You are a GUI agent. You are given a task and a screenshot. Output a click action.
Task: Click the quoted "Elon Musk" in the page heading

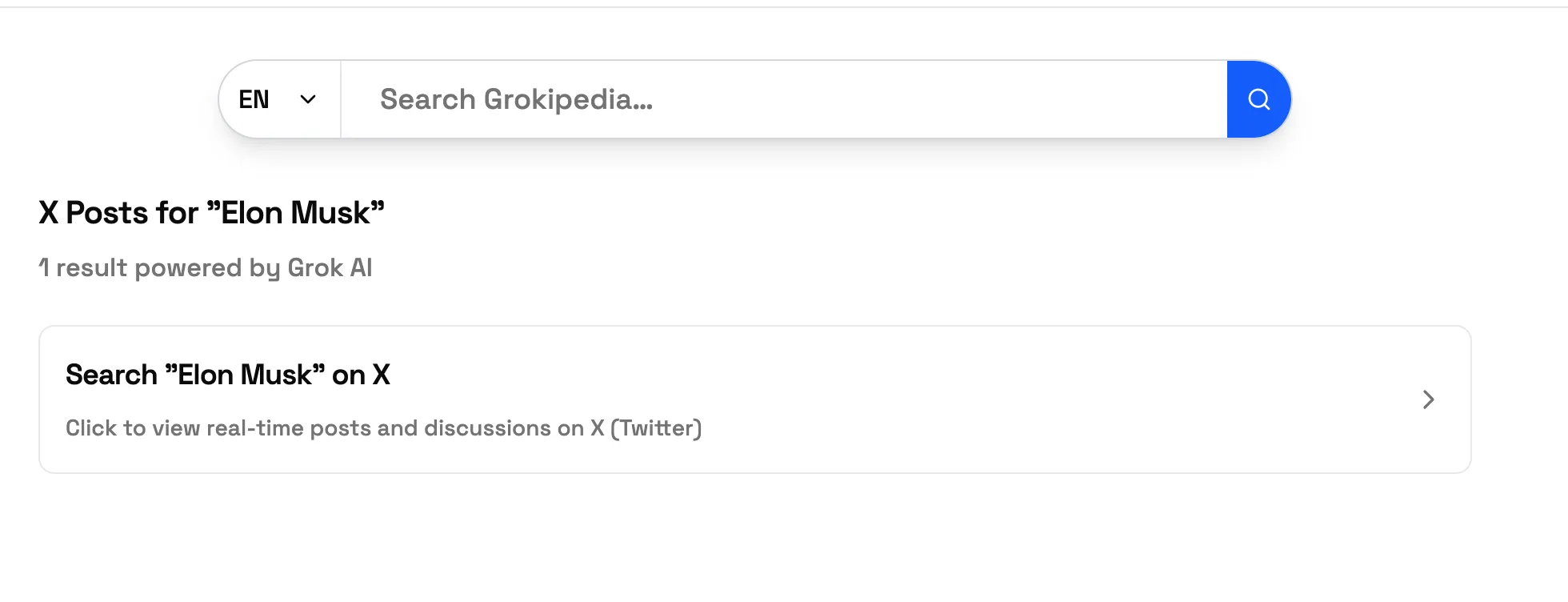(x=295, y=213)
